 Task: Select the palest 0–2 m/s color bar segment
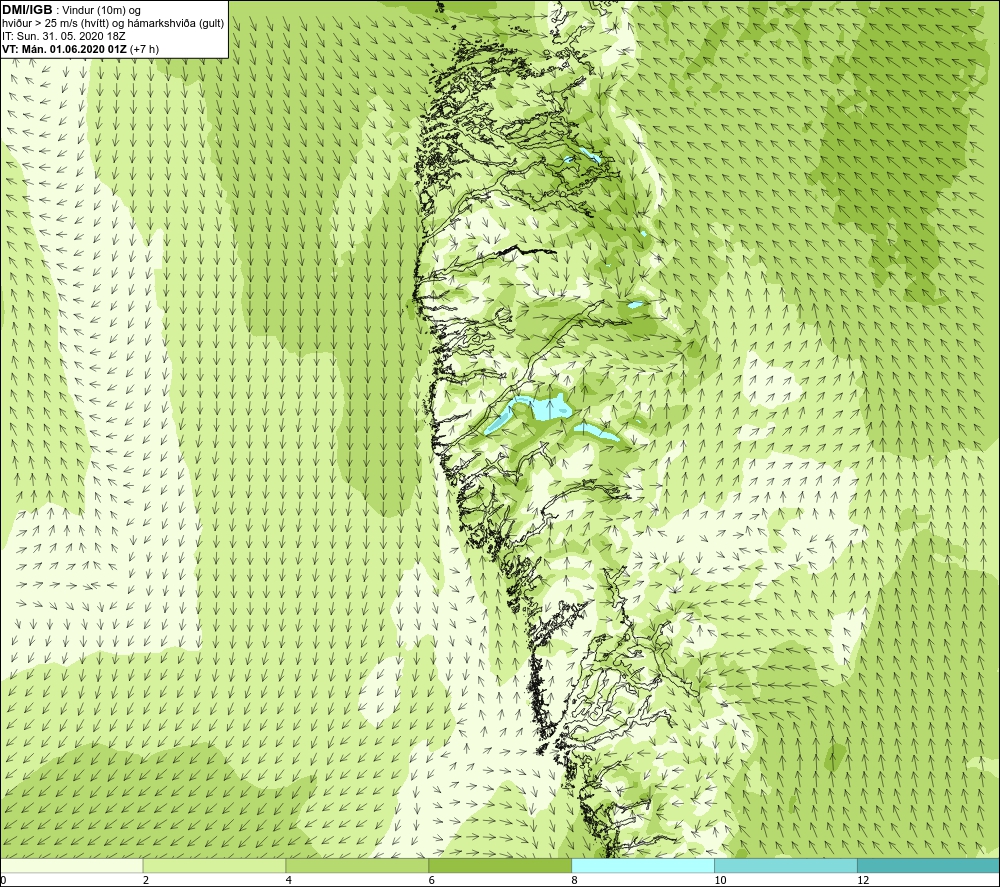tap(71, 865)
